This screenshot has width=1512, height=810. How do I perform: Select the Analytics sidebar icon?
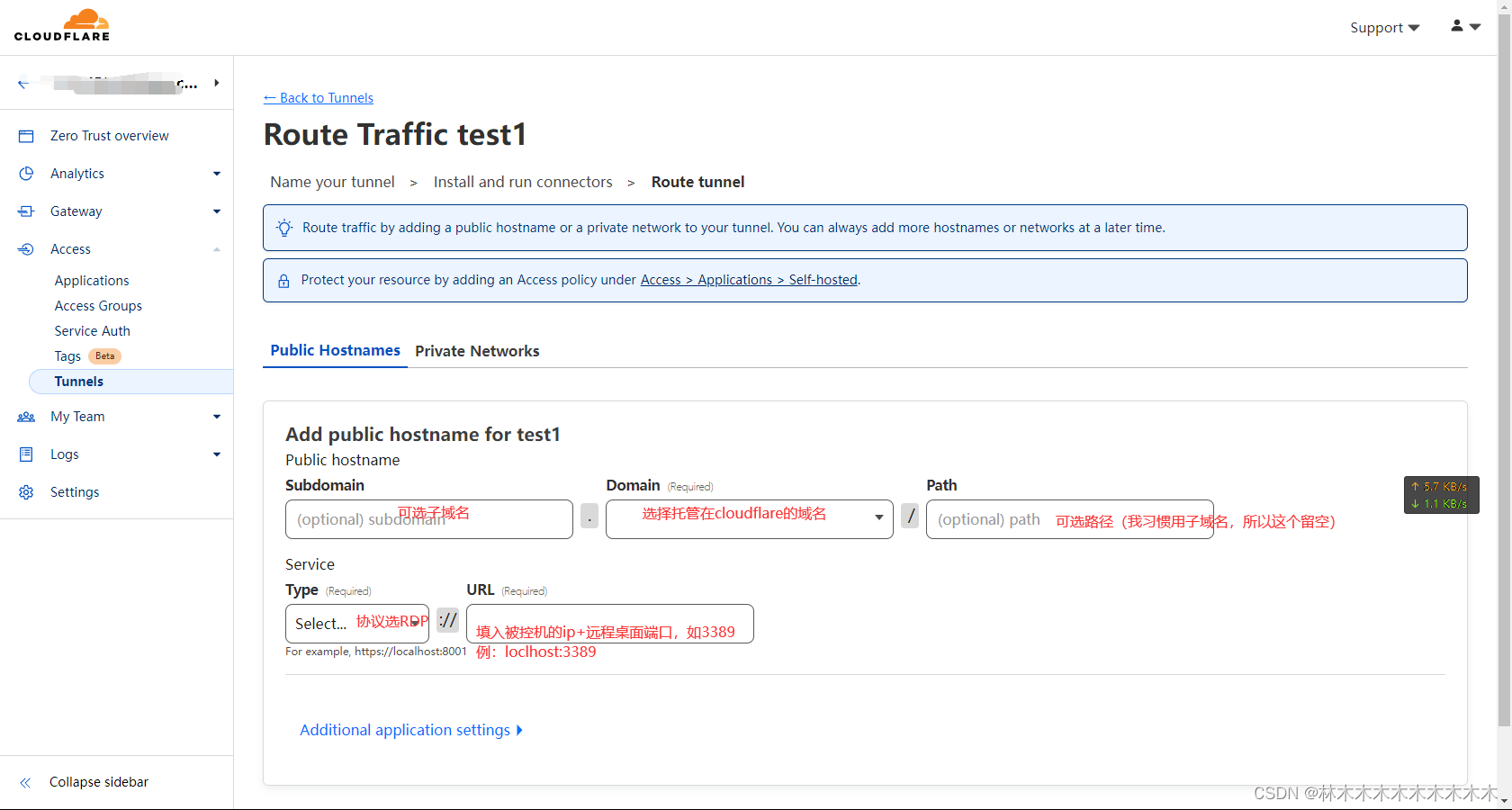(26, 173)
